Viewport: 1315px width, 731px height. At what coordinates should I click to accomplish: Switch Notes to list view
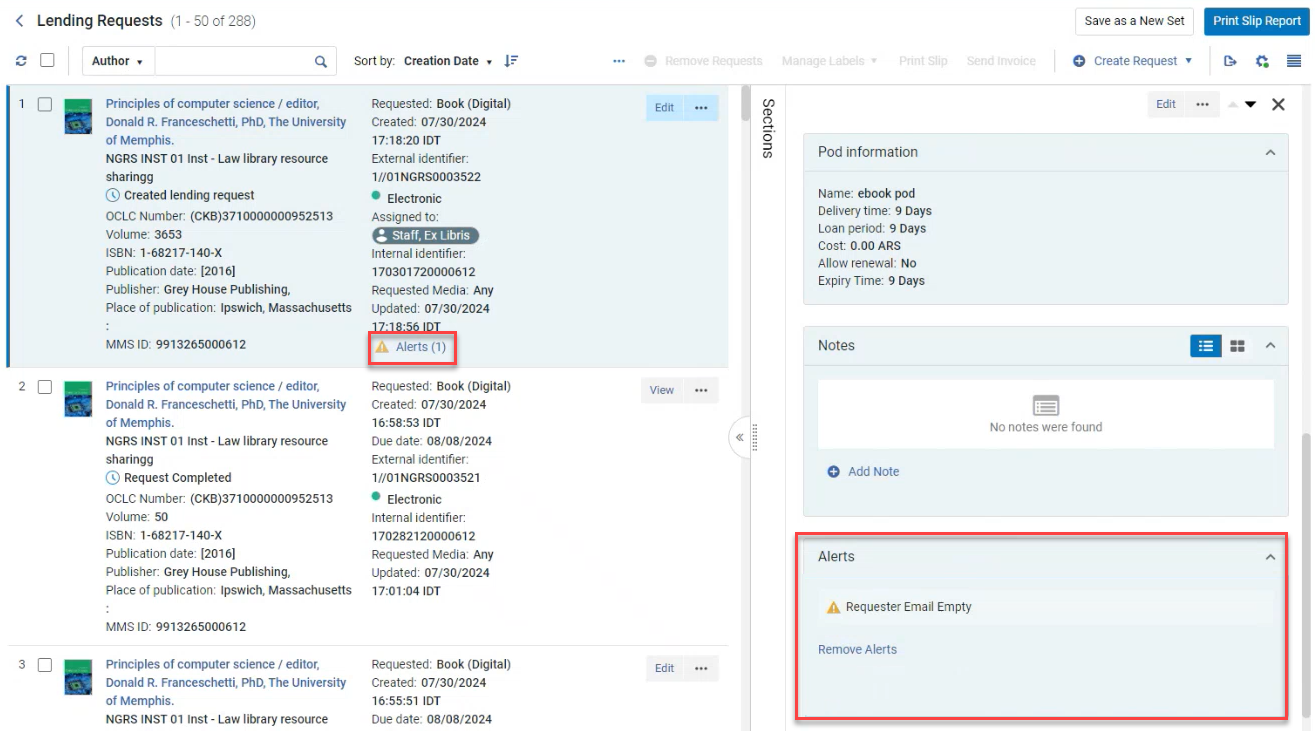click(1205, 346)
